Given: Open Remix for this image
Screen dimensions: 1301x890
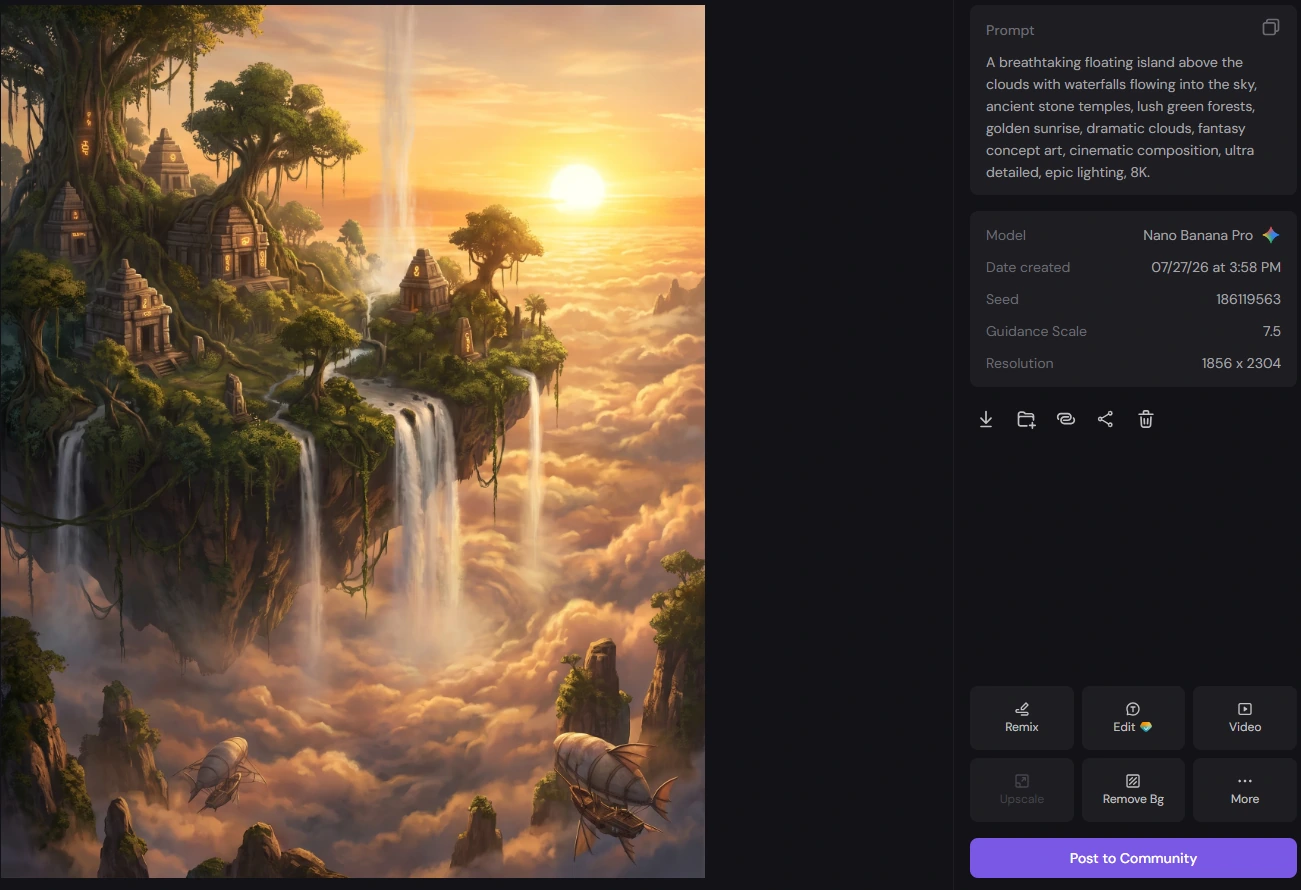Looking at the screenshot, I should click(1022, 718).
